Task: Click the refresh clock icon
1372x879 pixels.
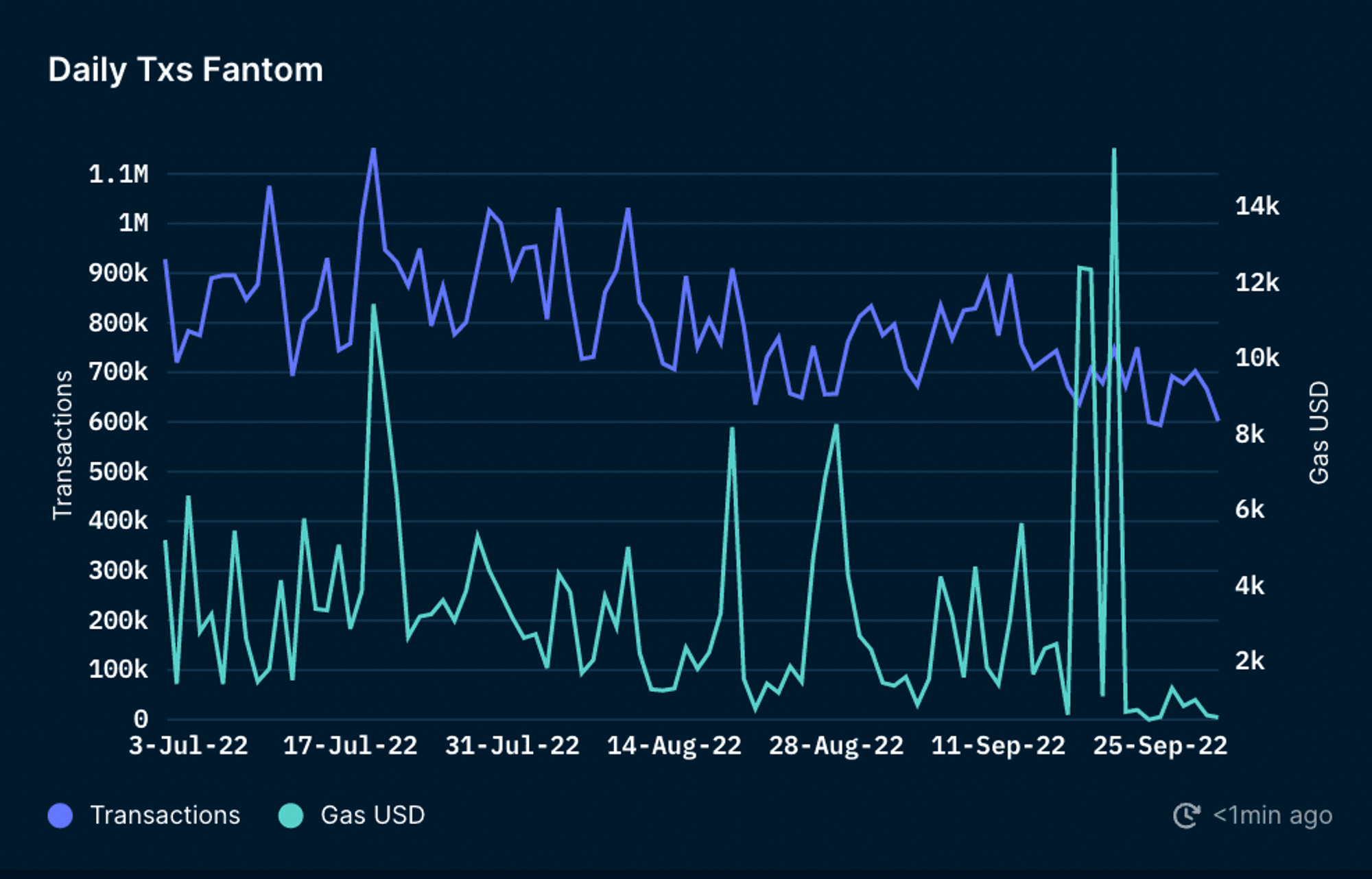Action: [1187, 815]
